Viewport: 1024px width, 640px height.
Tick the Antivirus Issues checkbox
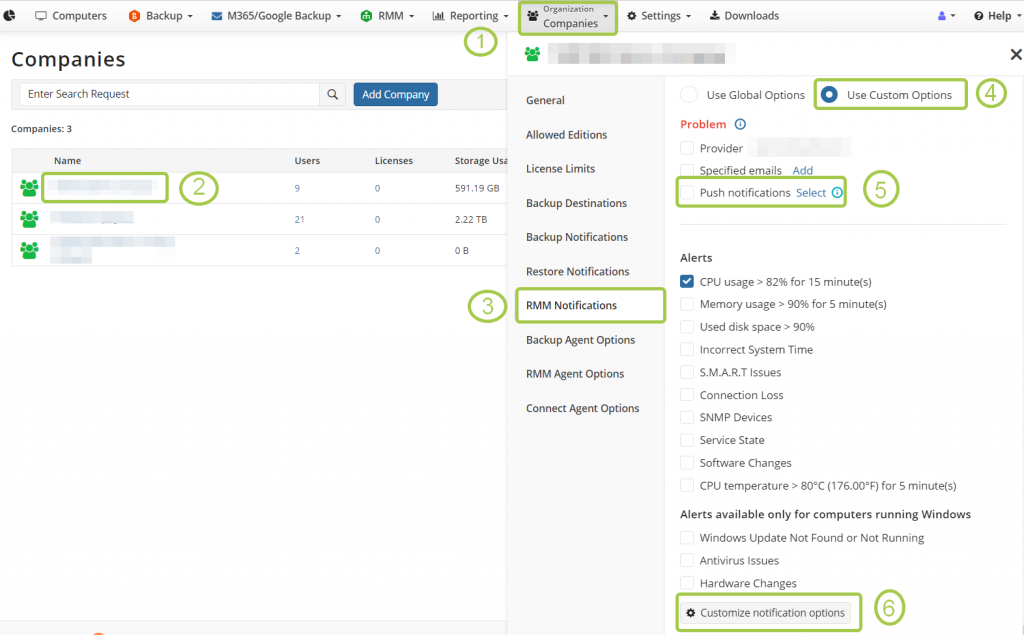point(687,560)
